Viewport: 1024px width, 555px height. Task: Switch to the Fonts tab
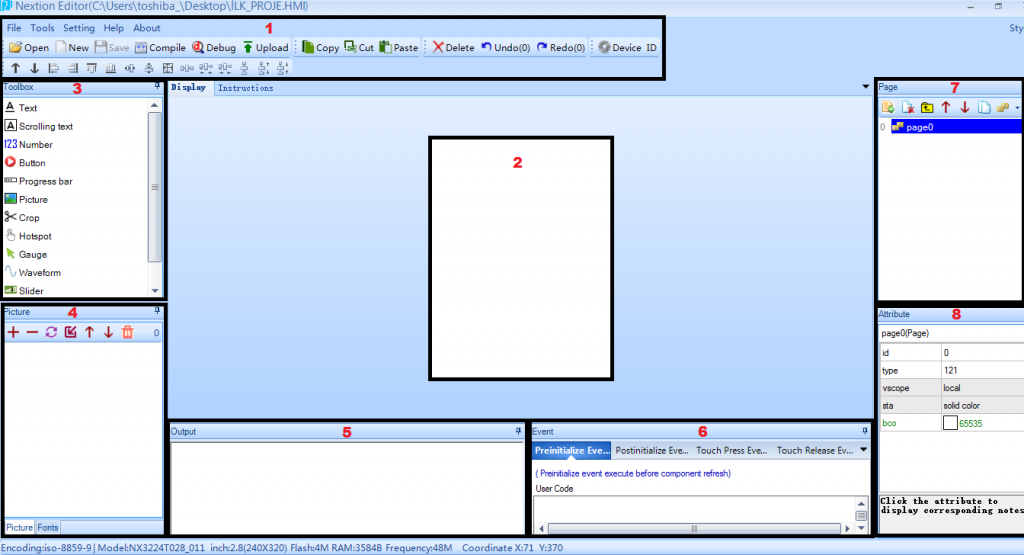pos(47,527)
